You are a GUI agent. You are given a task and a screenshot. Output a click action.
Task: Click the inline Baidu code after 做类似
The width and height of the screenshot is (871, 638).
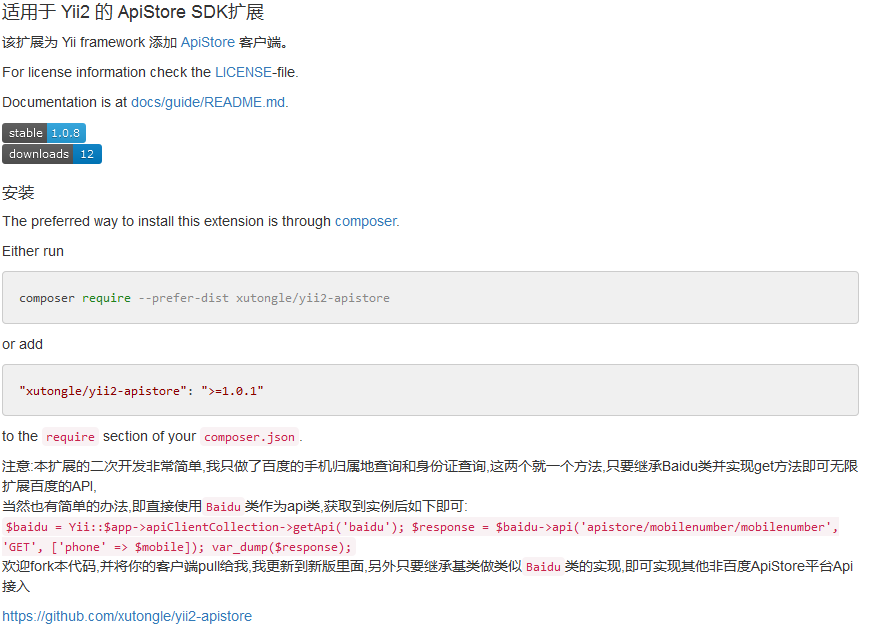(x=543, y=566)
